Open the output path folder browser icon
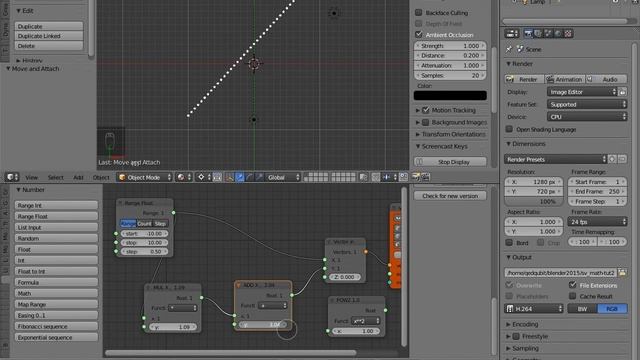 coord(622,272)
